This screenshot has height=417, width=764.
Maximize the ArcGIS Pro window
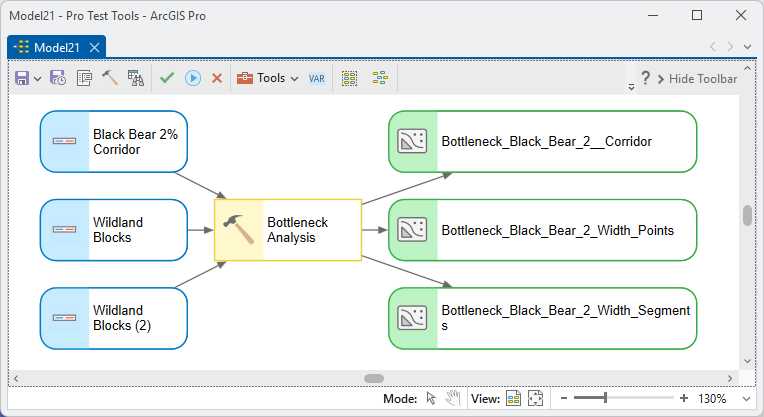[x=697, y=15]
